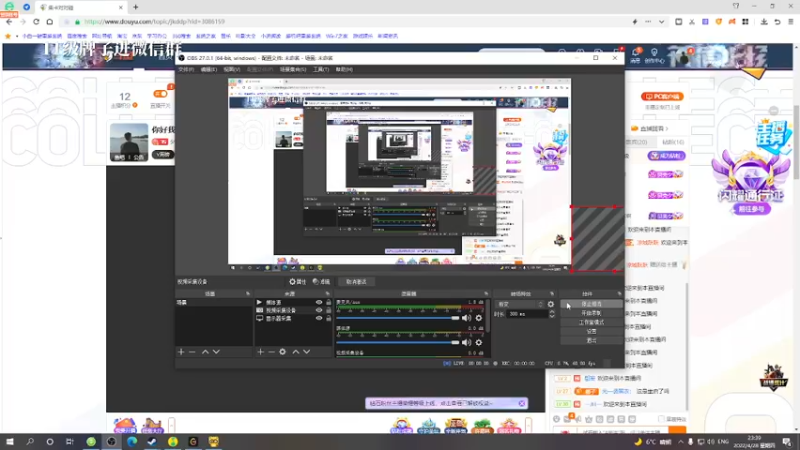Add a new source with plus icon
The width and height of the screenshot is (800, 450).
click(260, 352)
